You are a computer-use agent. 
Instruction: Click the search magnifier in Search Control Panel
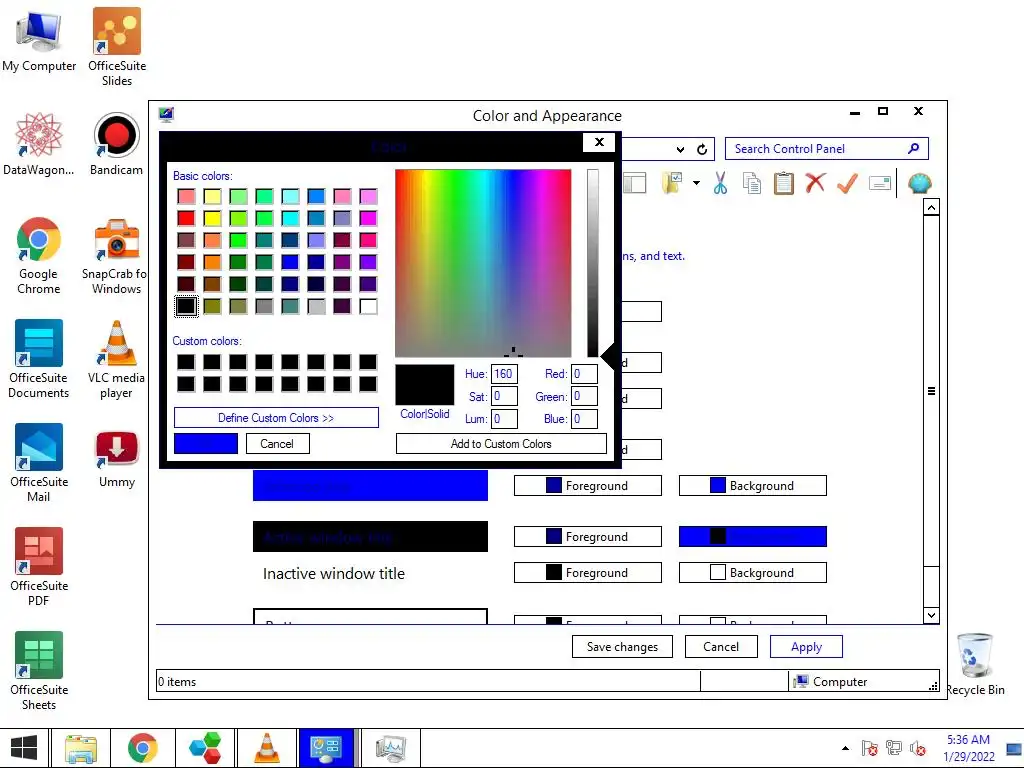[914, 148]
